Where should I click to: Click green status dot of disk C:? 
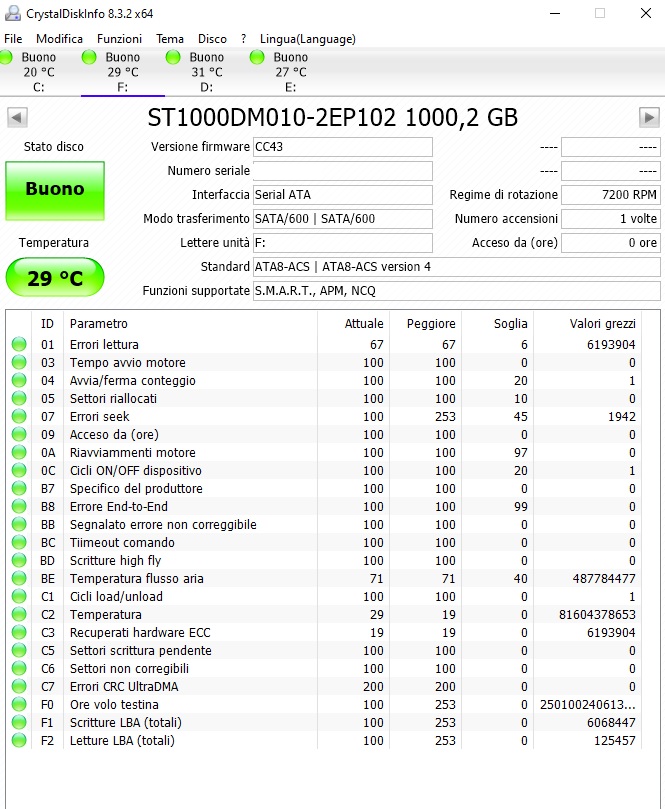[x=6, y=57]
